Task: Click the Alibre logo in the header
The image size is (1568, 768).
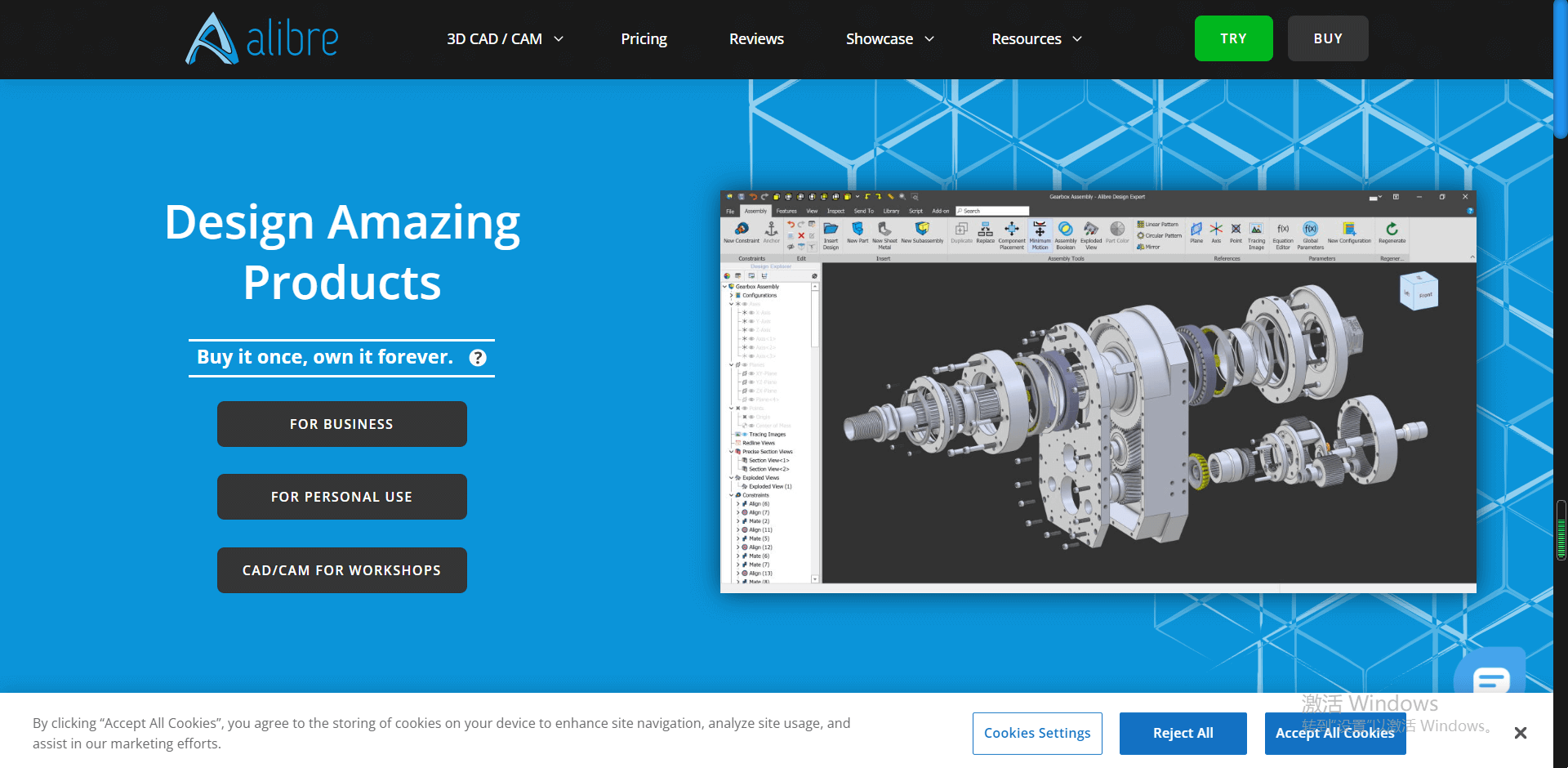Action: [x=262, y=38]
